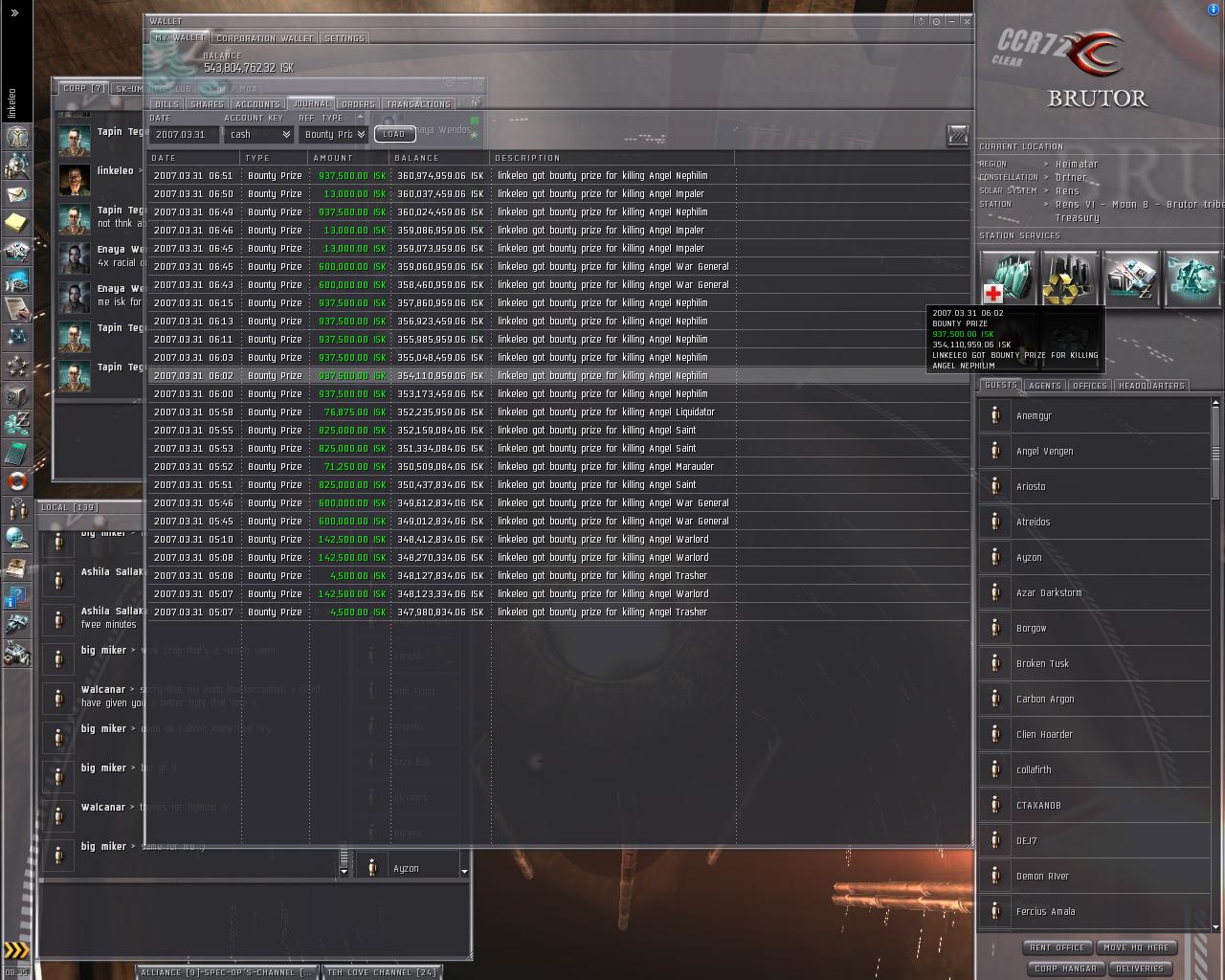Image resolution: width=1225 pixels, height=980 pixels.
Task: Click the yellow chevrons undock icon
Action: 16,950
